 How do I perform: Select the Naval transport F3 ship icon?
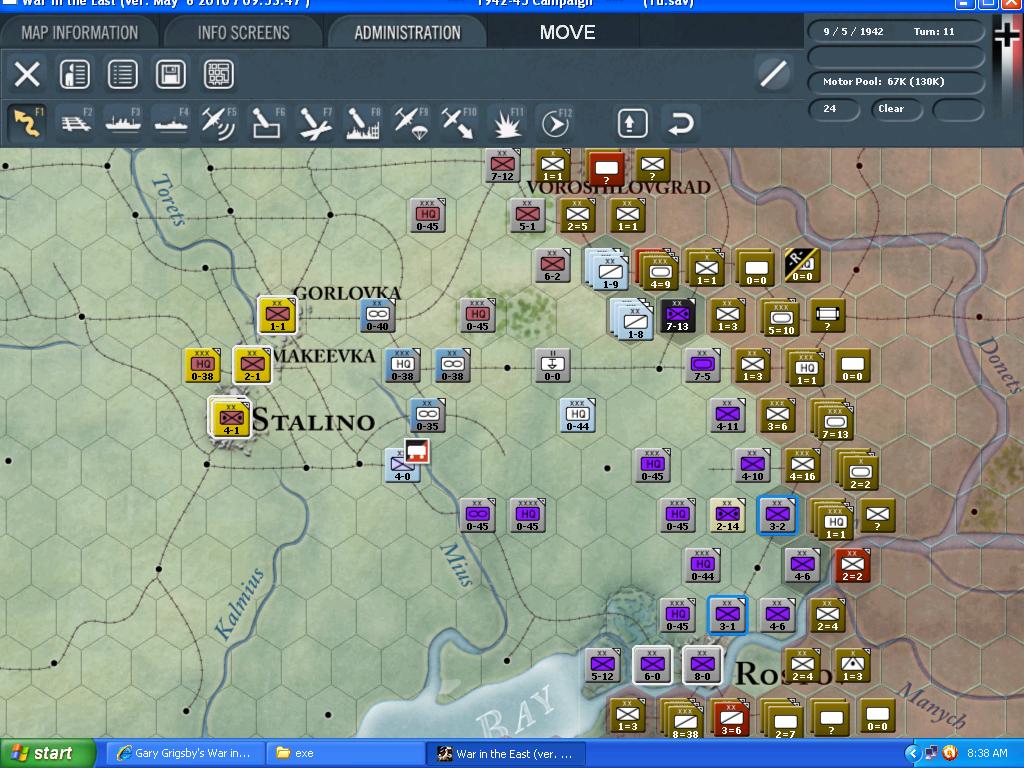point(123,122)
